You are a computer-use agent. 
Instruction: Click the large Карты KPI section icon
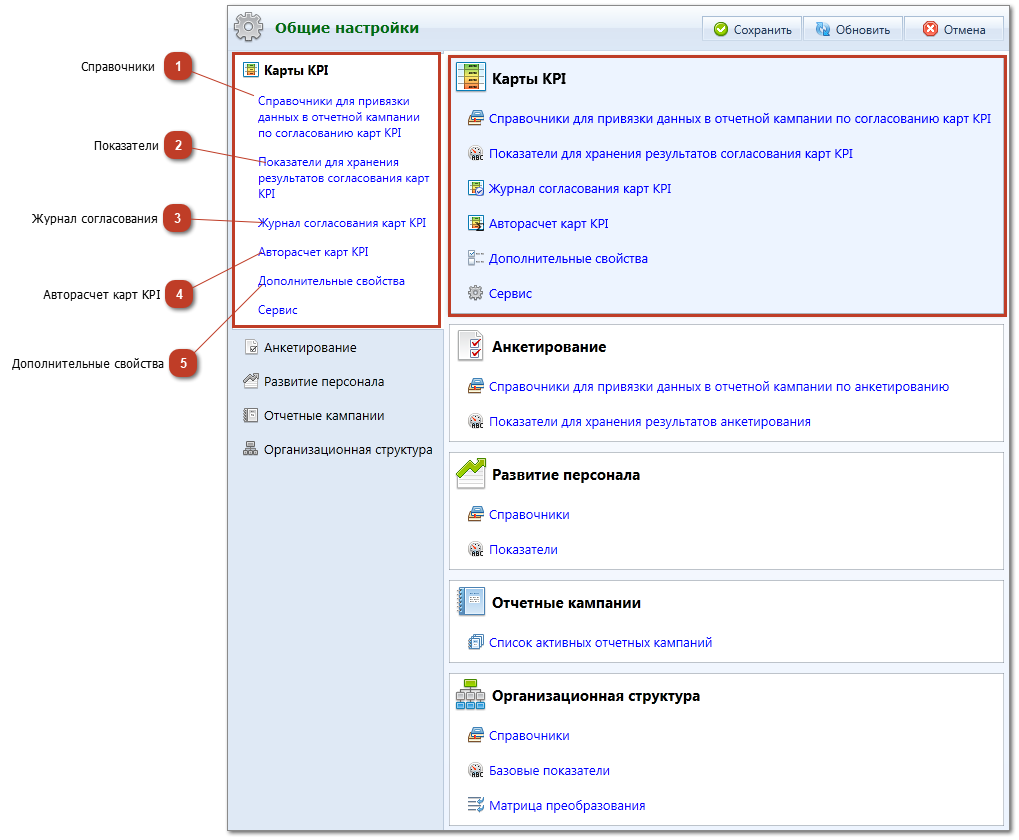point(471,77)
